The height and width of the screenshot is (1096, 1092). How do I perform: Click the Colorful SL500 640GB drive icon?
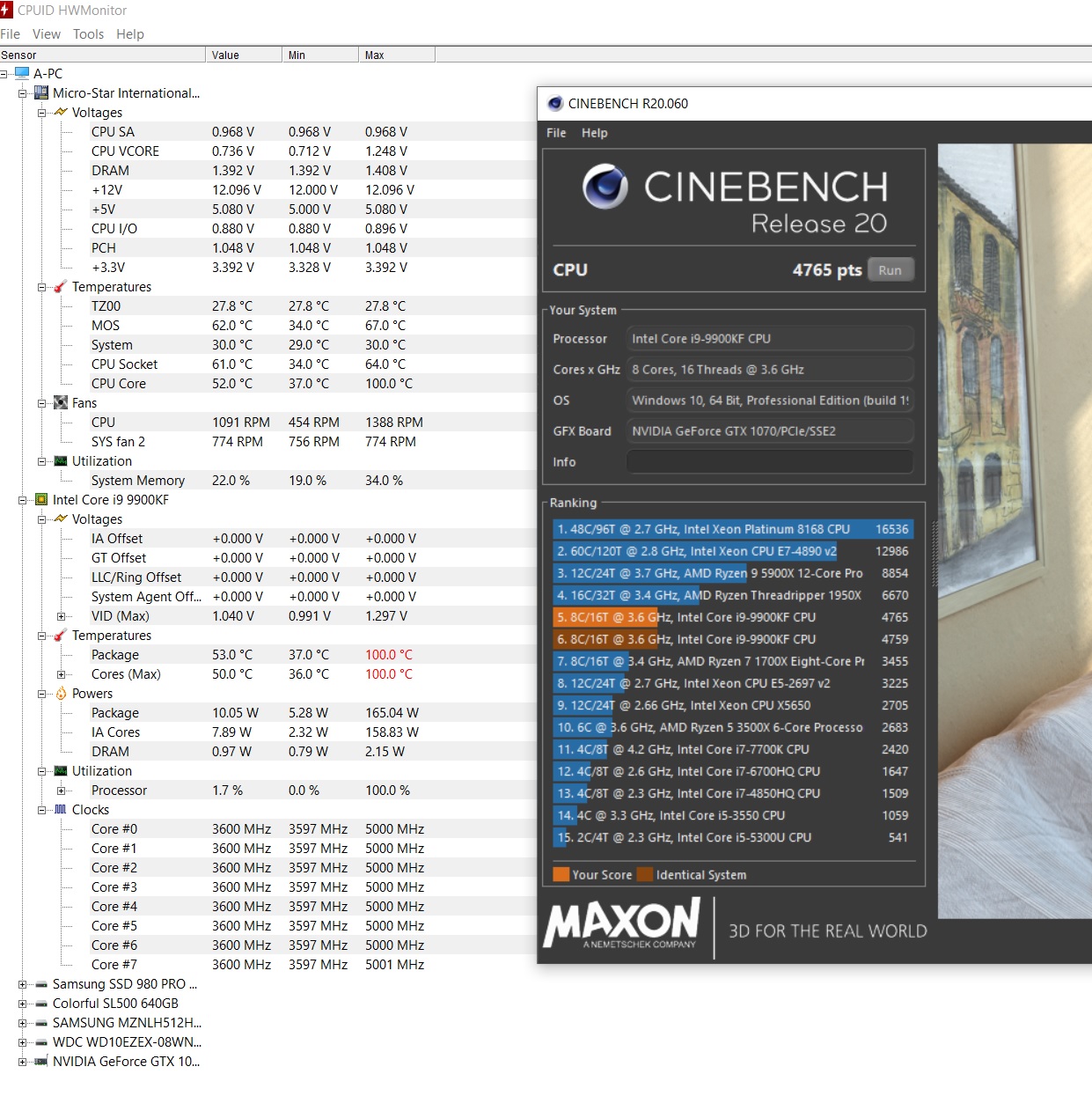[x=41, y=1004]
